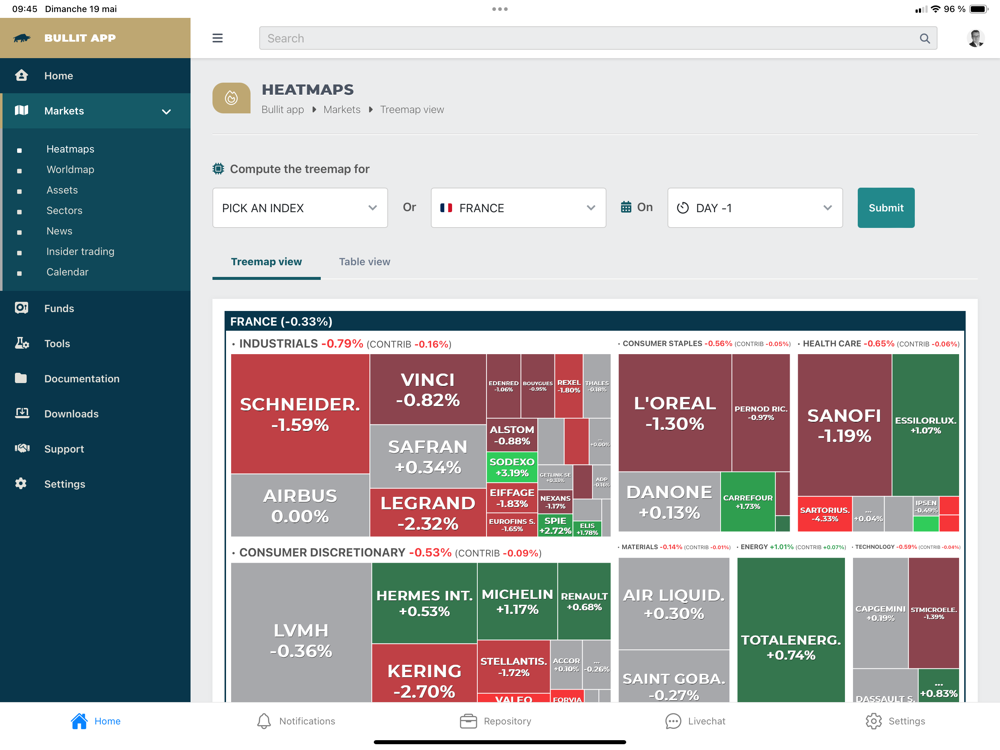Click the Tools icon in sidebar
The width and height of the screenshot is (1000, 750).
22,343
